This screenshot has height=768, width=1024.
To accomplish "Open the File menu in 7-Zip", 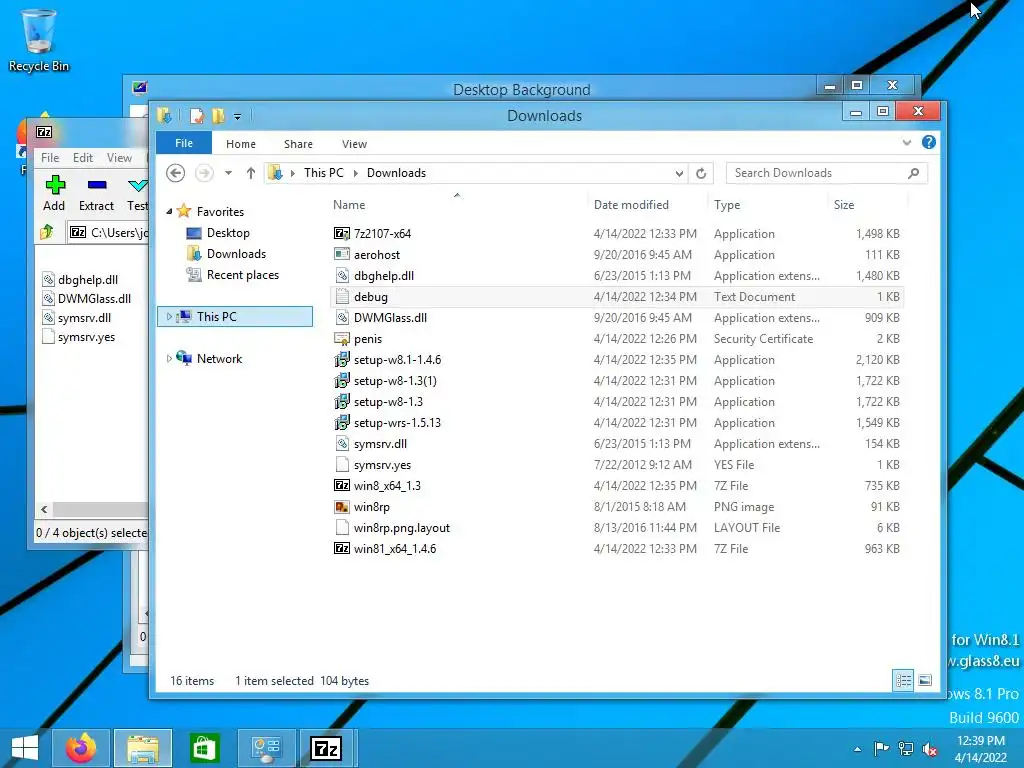I will tap(50, 157).
